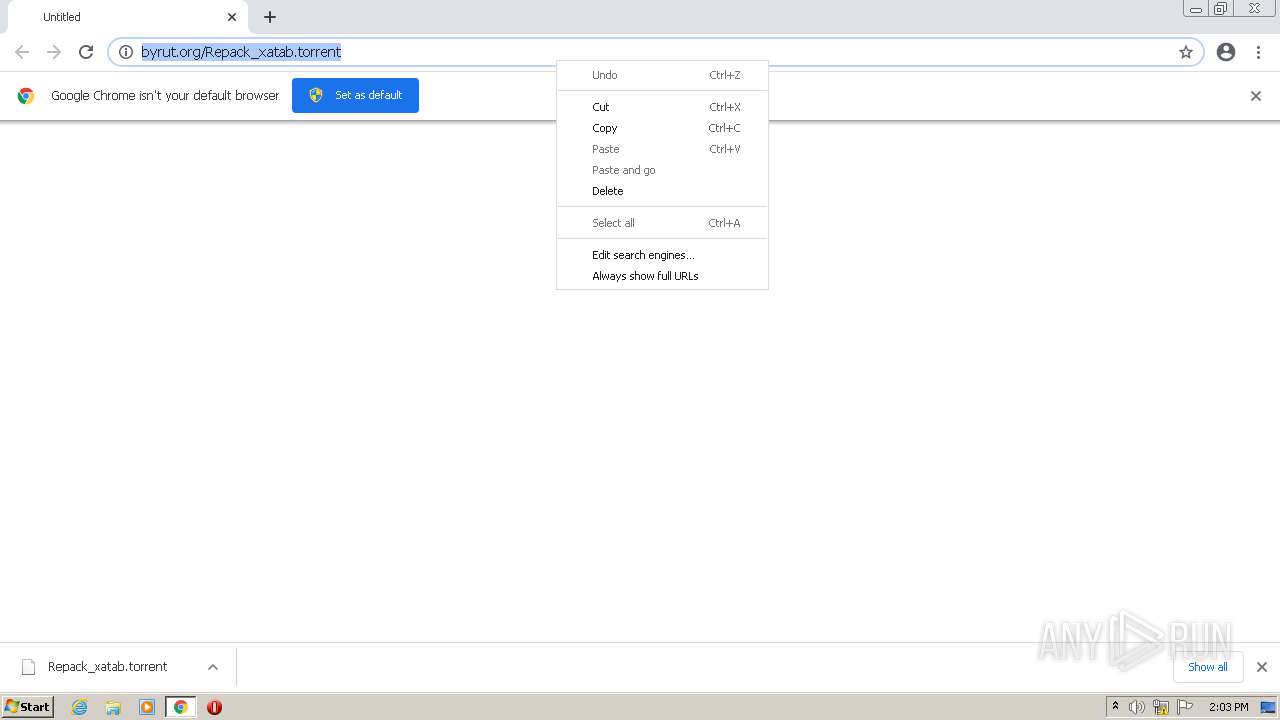The height and width of the screenshot is (720, 1280).
Task: Choose Paste in context menu
Action: point(662,149)
